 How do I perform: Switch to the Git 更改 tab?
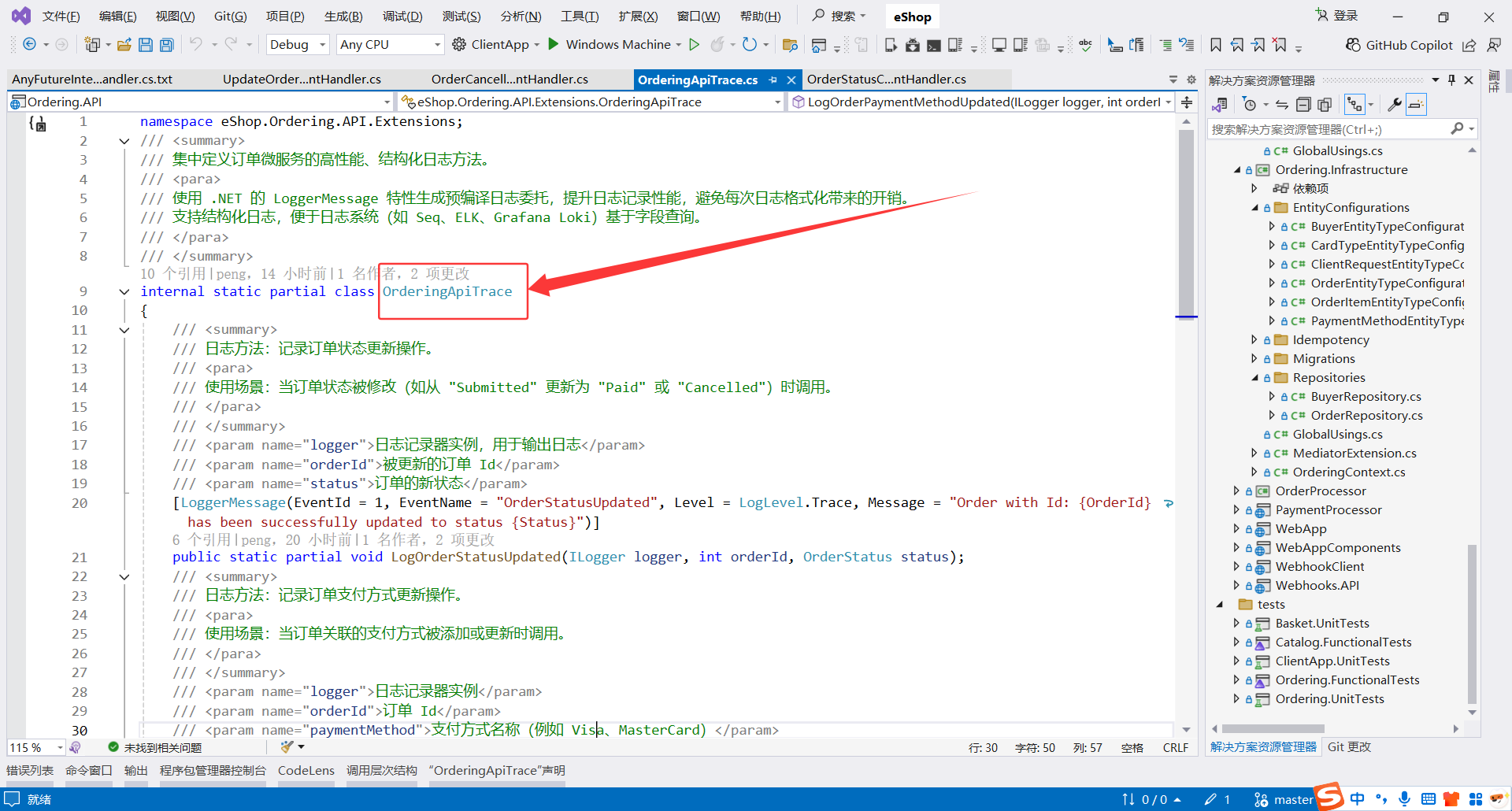[1349, 747]
